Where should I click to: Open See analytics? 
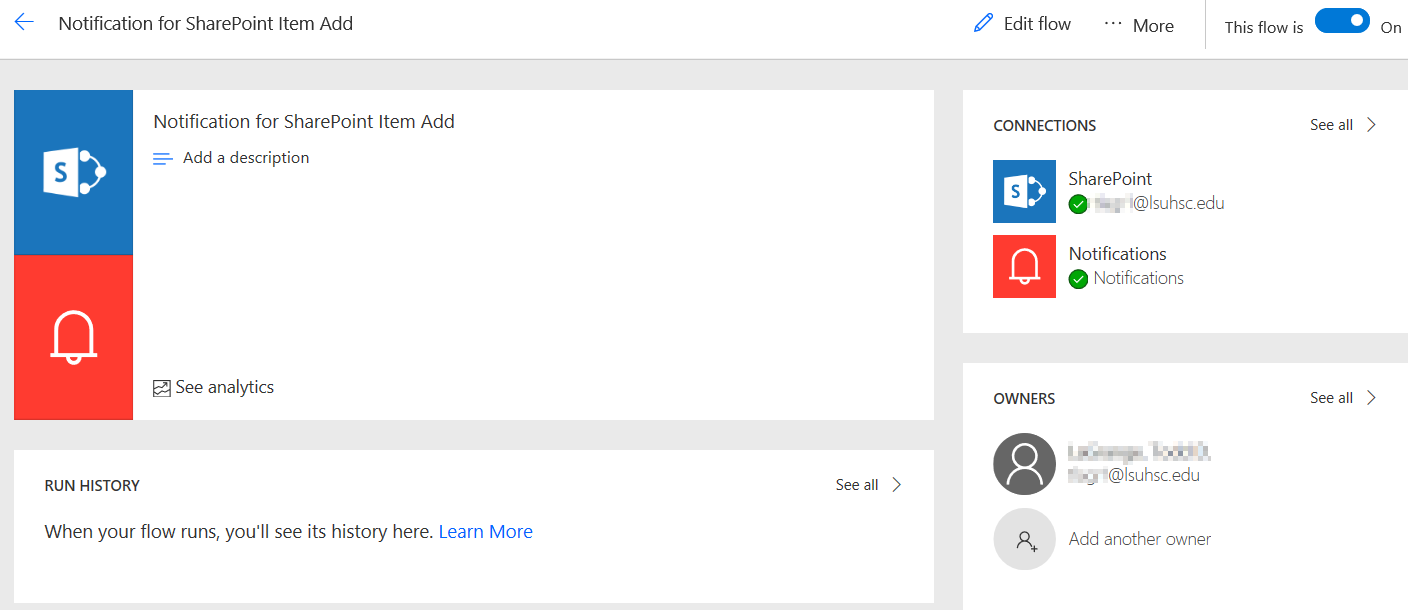pos(224,387)
